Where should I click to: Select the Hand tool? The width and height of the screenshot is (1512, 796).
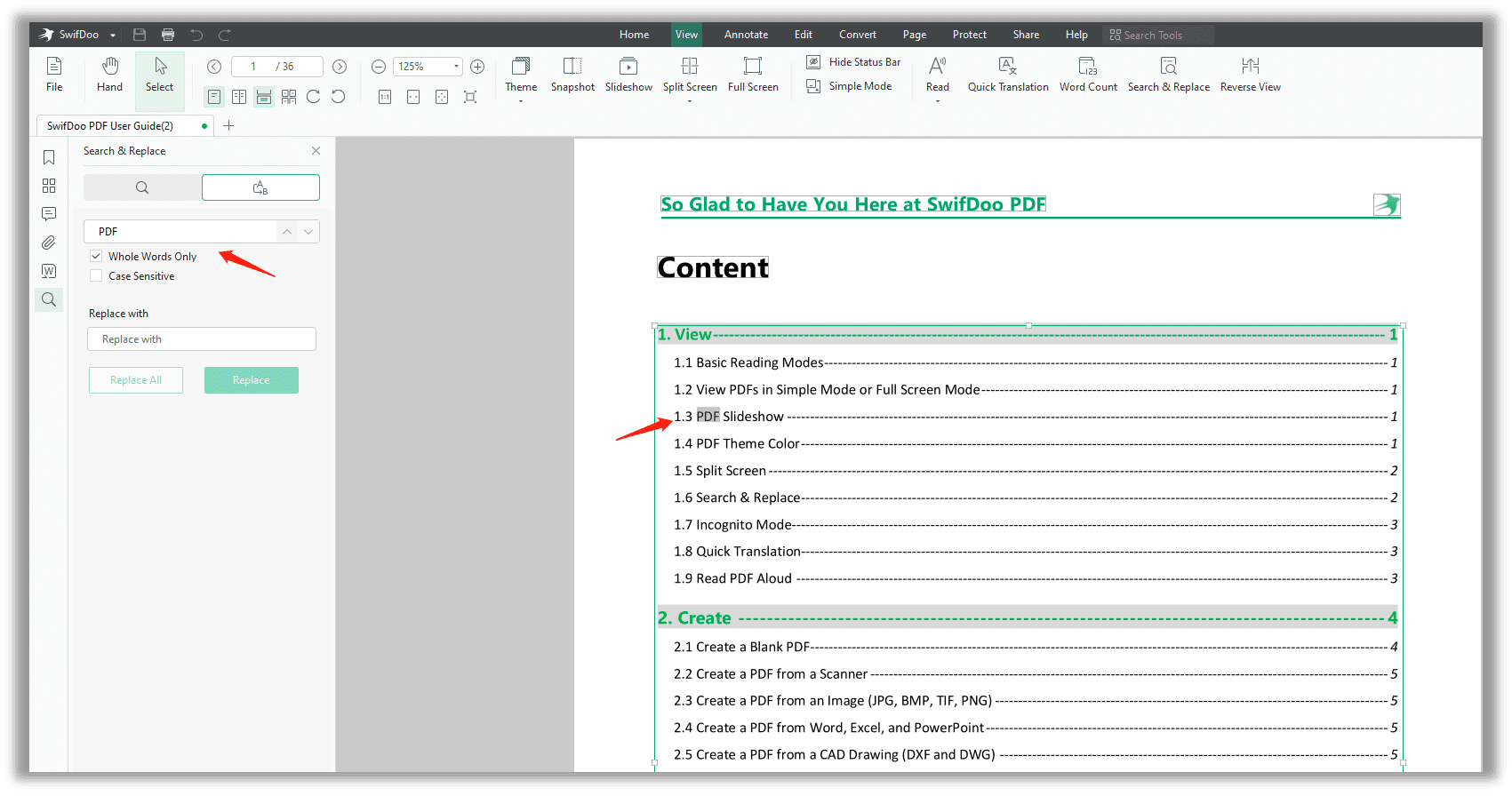(109, 75)
